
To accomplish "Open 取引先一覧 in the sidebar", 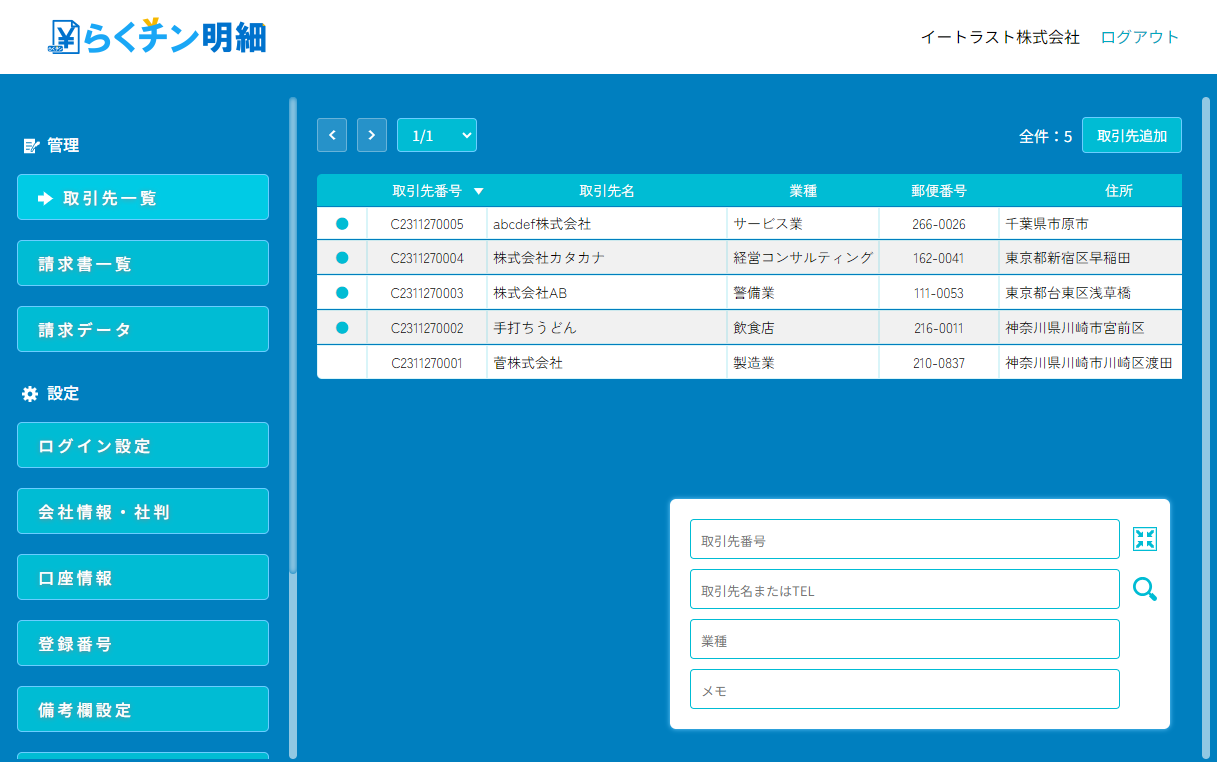I will (x=143, y=197).
